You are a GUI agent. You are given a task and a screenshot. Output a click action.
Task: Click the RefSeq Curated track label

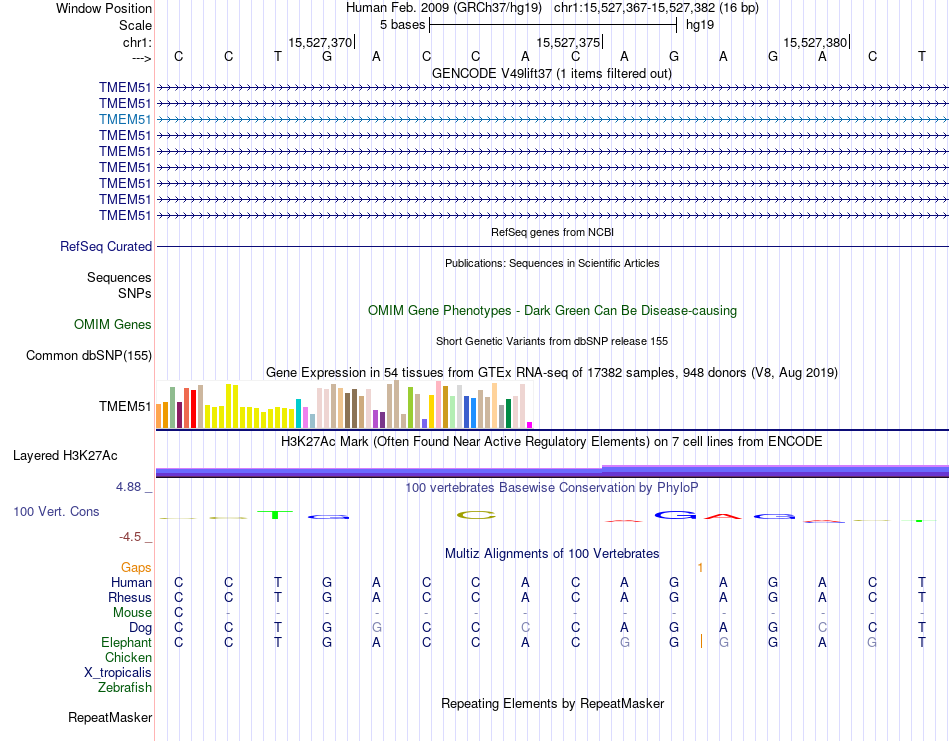click(106, 247)
